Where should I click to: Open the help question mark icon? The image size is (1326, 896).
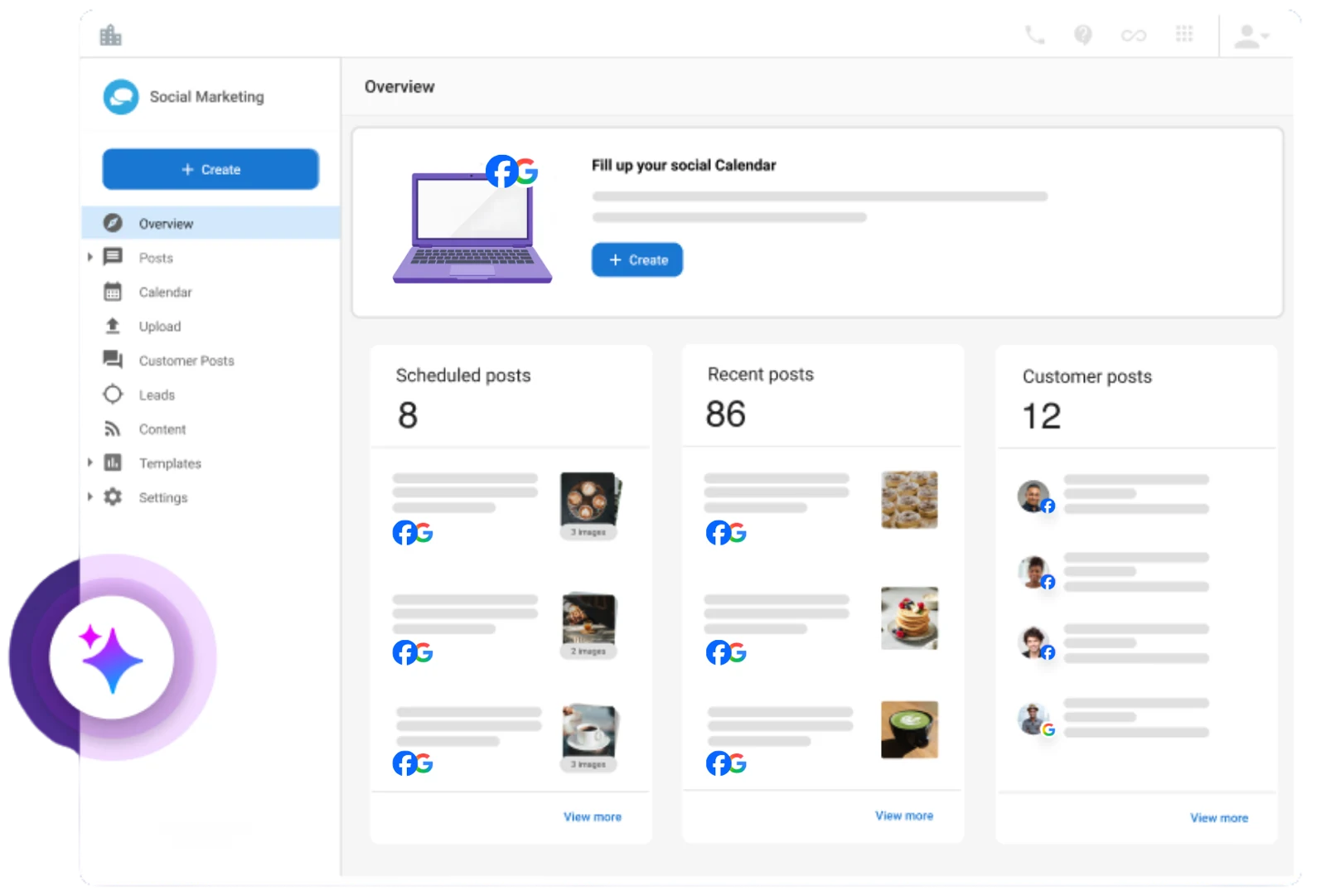pos(1083,35)
